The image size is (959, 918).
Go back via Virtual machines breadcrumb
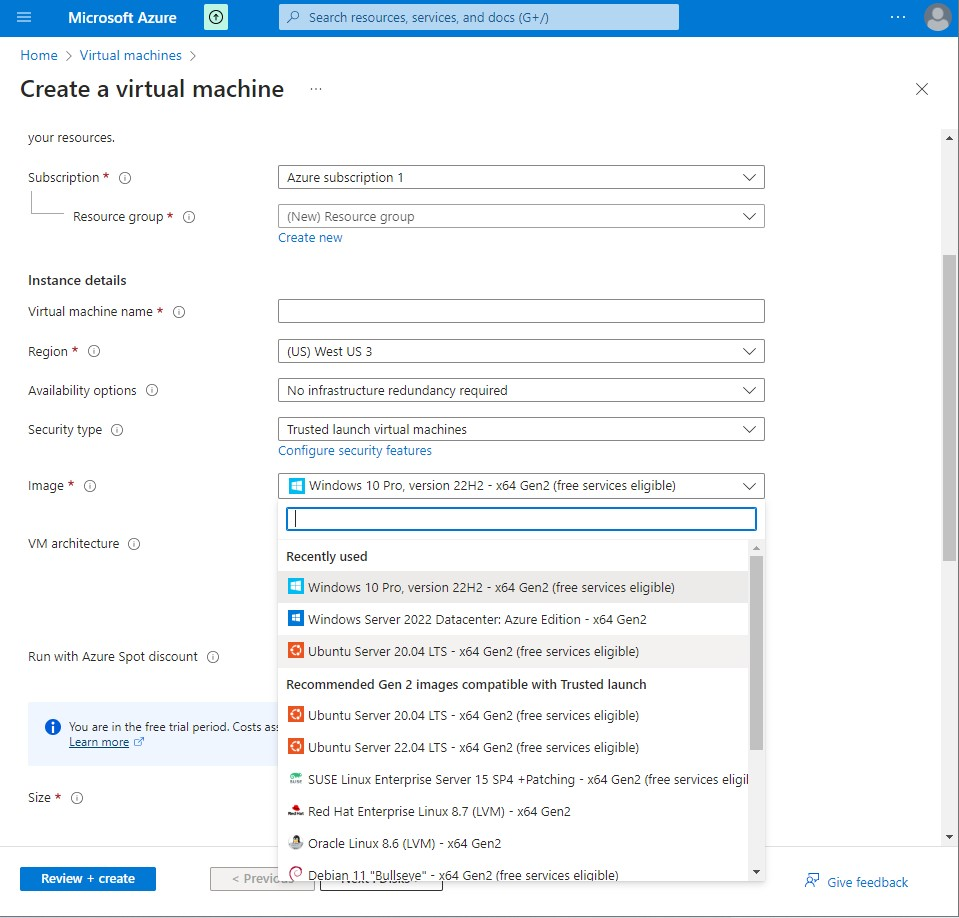coord(130,55)
